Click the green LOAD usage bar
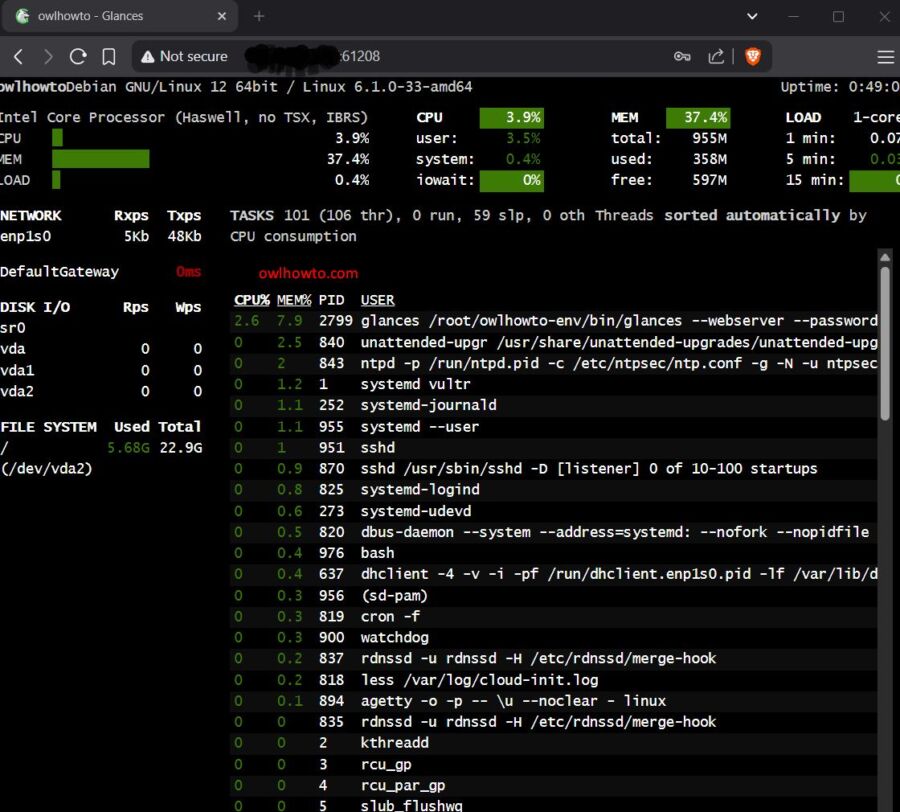Image resolution: width=900 pixels, height=812 pixels. (56, 180)
